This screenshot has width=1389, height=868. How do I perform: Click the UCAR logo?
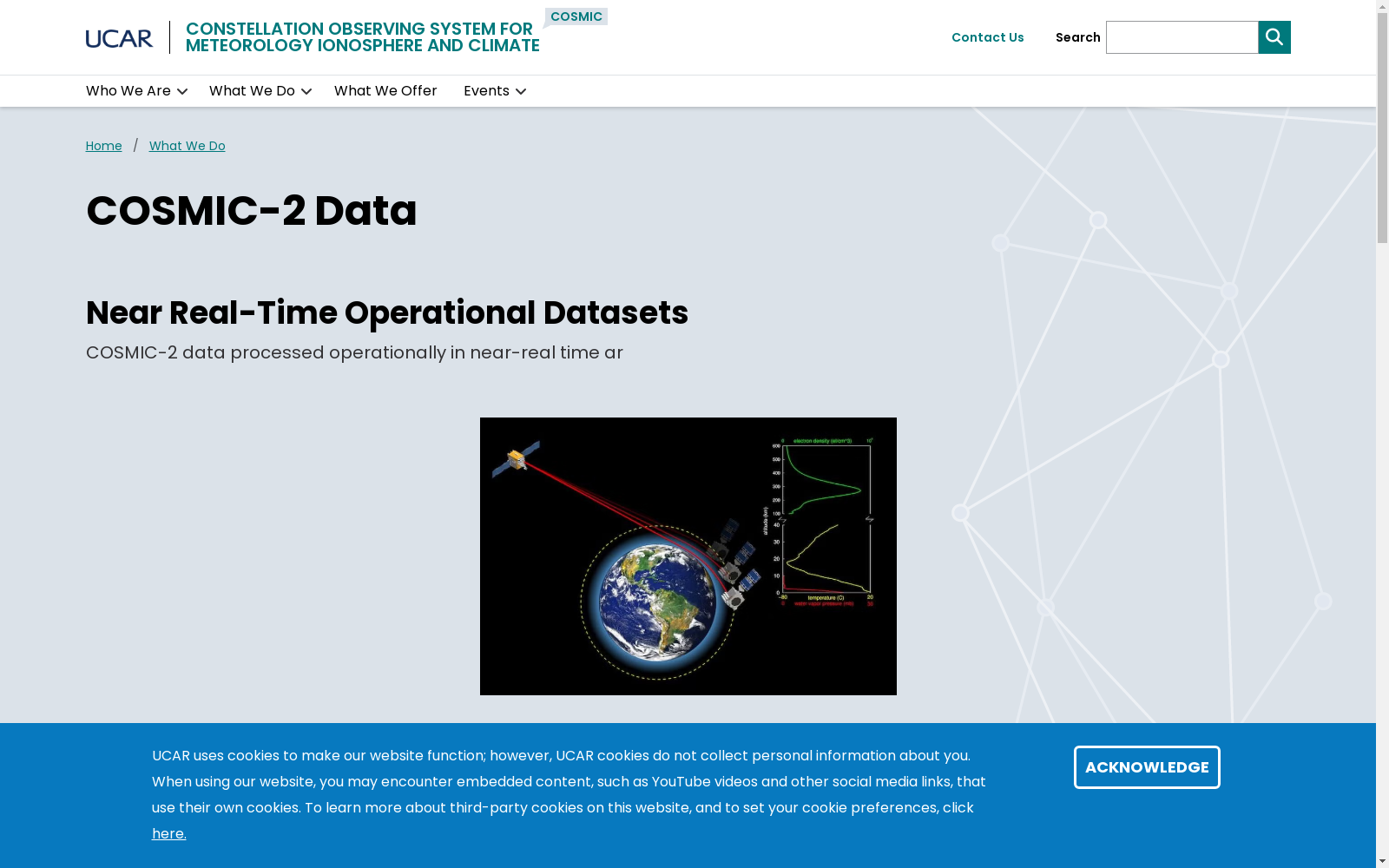click(x=119, y=38)
